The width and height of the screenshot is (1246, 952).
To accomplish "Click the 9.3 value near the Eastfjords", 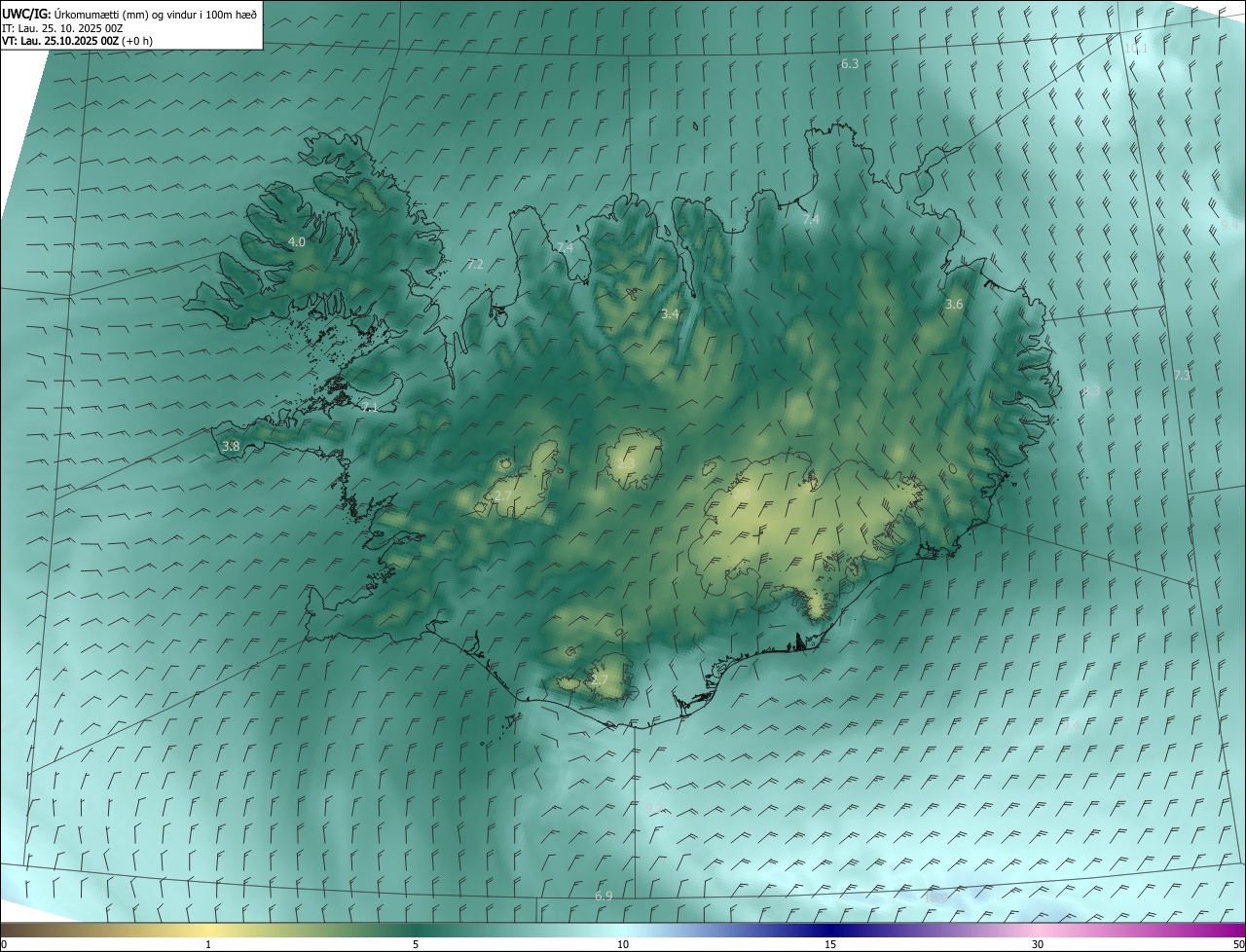I will pyautogui.click(x=1091, y=390).
